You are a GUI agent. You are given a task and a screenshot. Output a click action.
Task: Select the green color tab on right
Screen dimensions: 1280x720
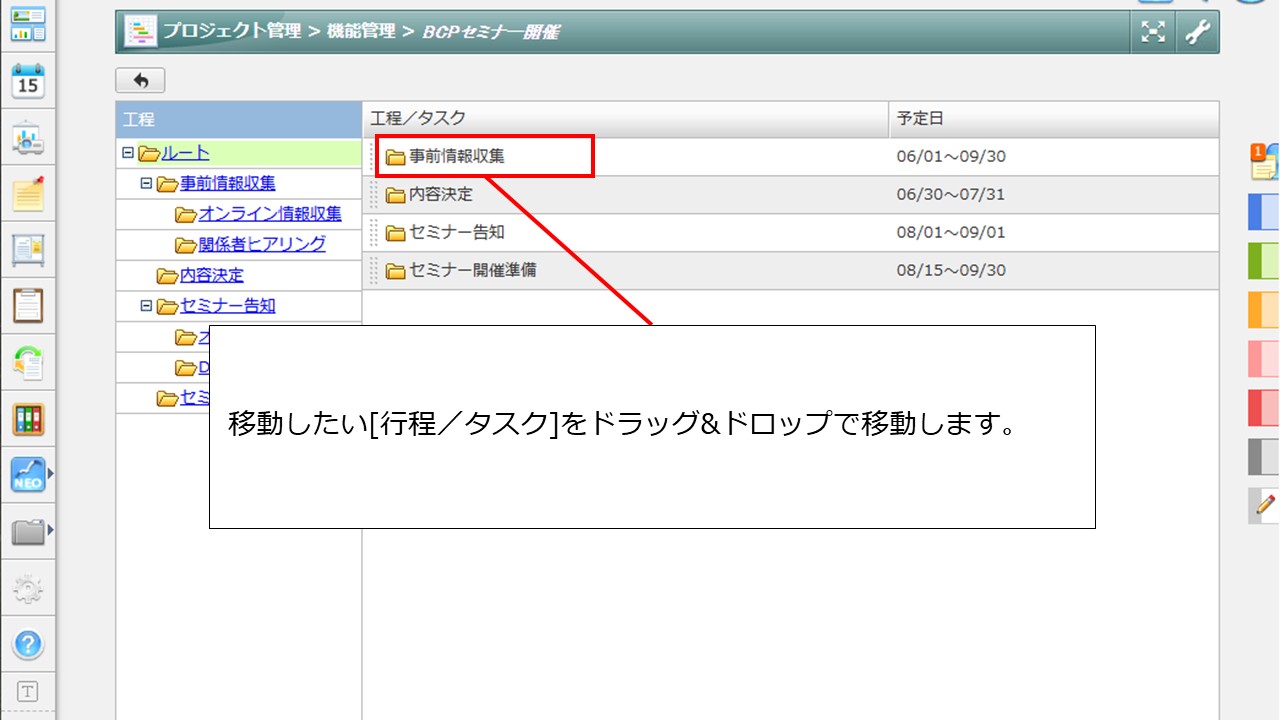1264,260
